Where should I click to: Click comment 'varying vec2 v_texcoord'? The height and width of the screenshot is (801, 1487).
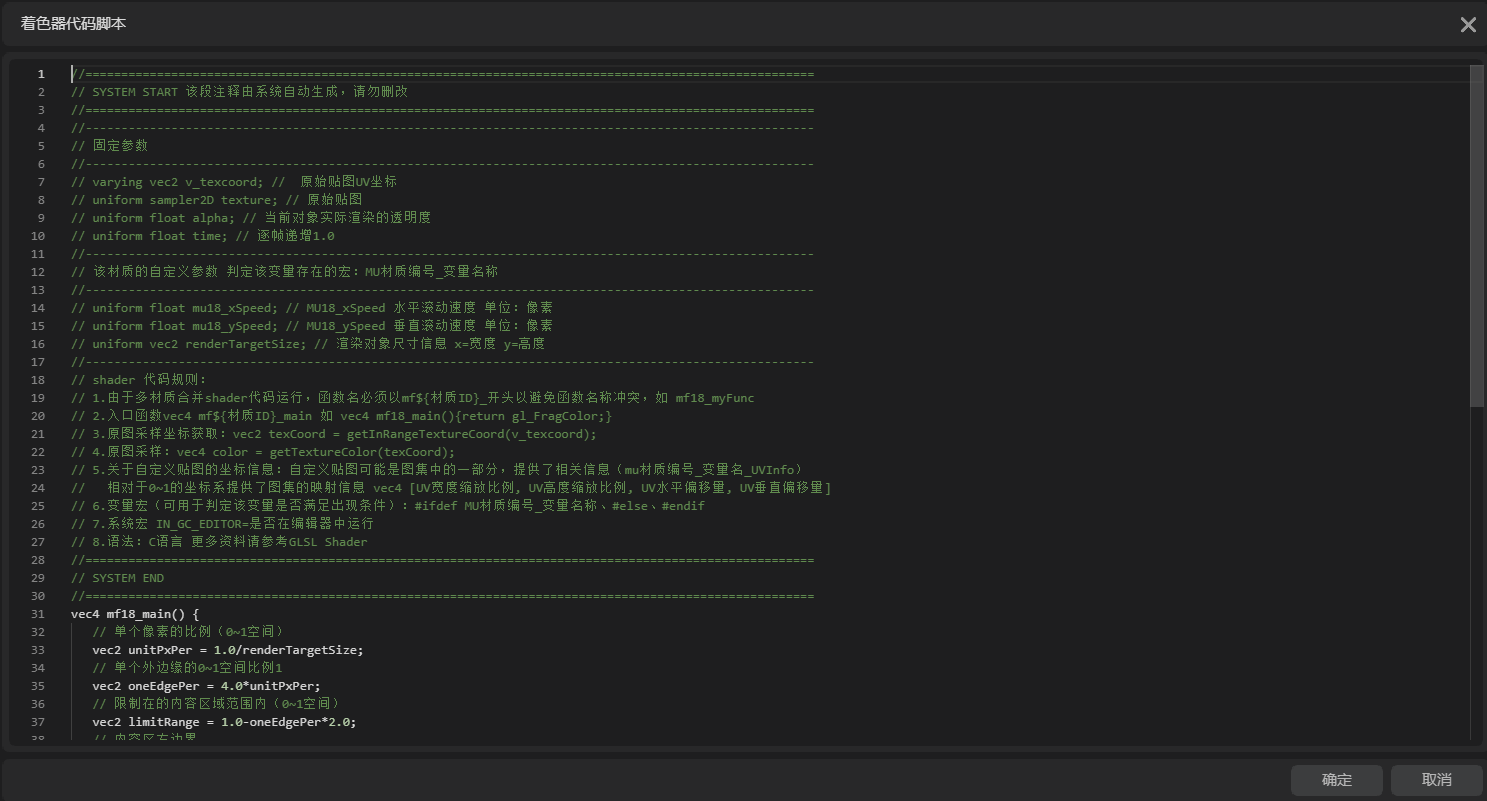(234, 182)
